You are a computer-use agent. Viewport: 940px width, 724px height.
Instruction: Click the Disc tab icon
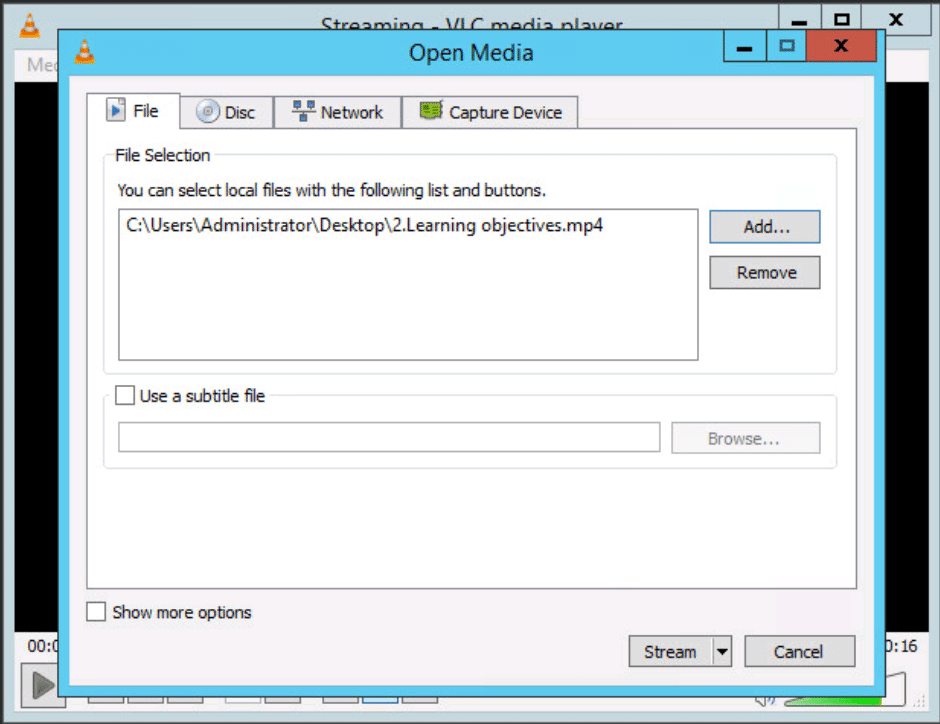click(x=207, y=111)
